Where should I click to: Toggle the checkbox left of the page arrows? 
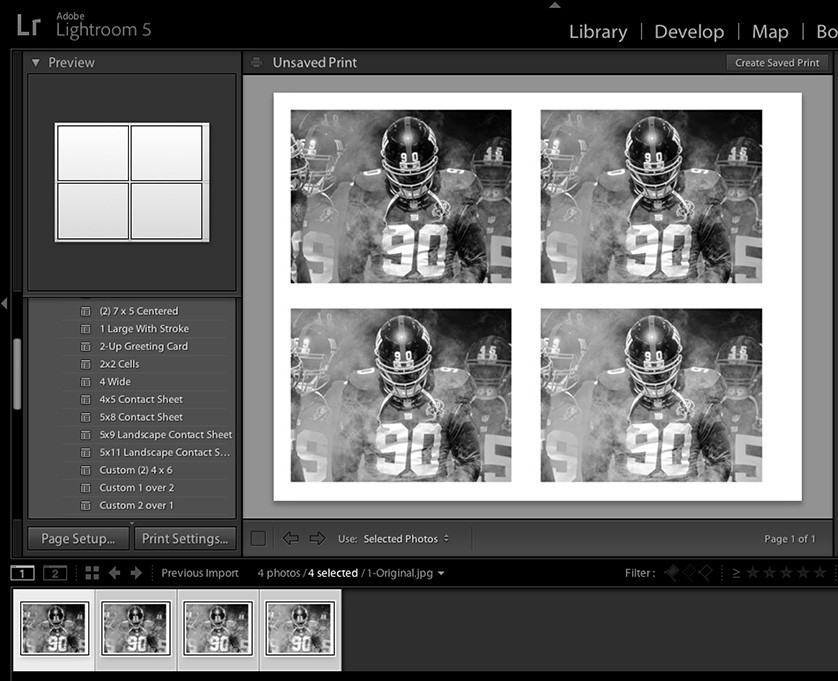coord(257,538)
